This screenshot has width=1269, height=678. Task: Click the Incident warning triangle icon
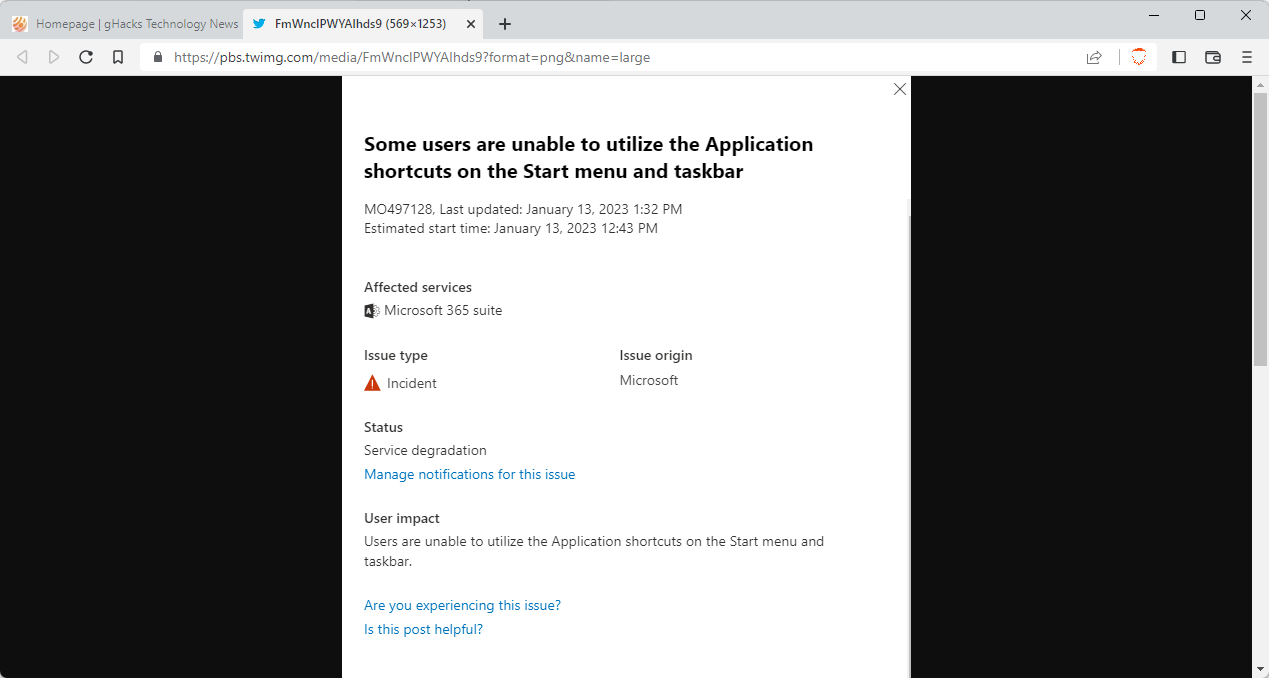point(373,383)
